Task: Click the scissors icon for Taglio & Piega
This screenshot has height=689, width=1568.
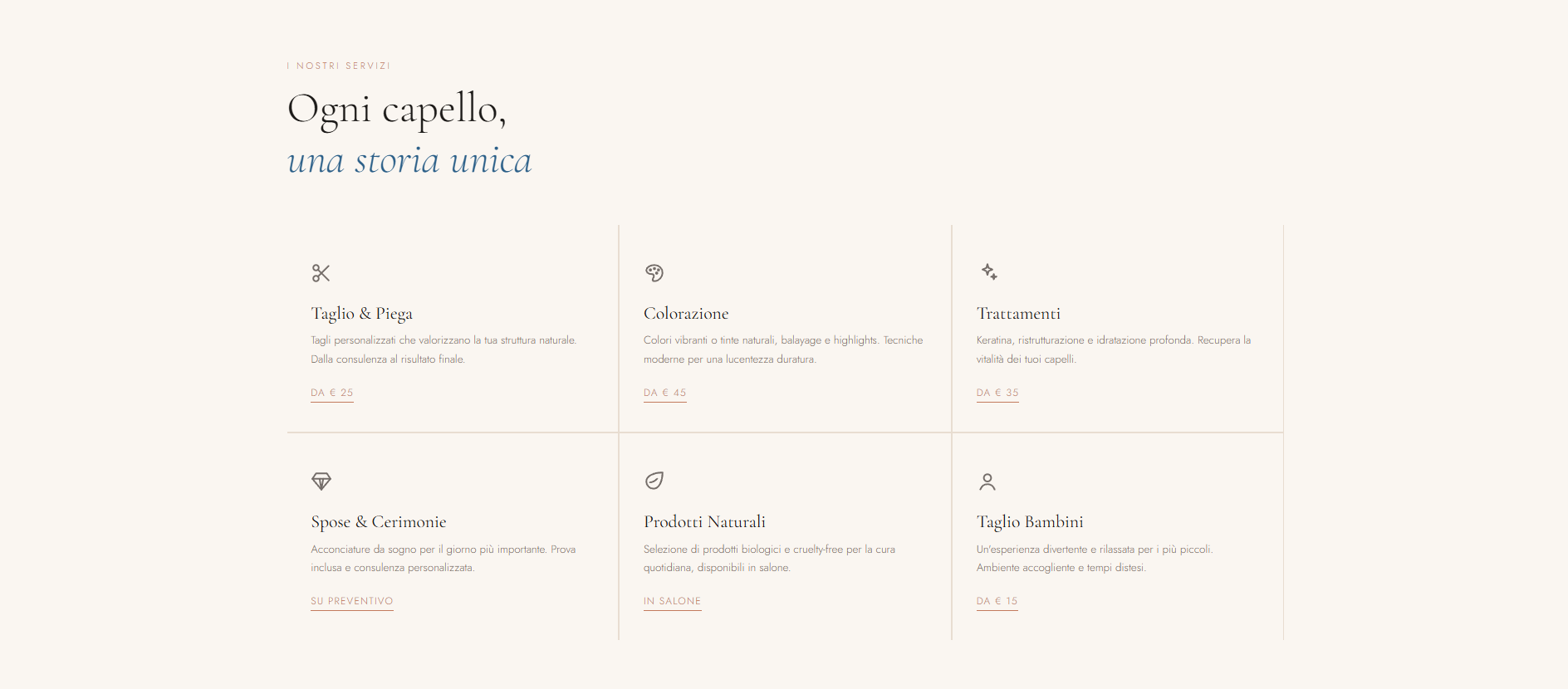Action: 321,273
